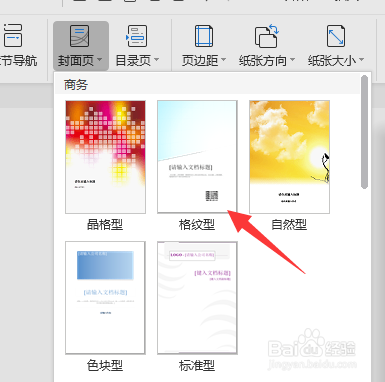This screenshot has width=385, height=382.
Task: Click the 晶格型 label text
Action: [x=105, y=225]
